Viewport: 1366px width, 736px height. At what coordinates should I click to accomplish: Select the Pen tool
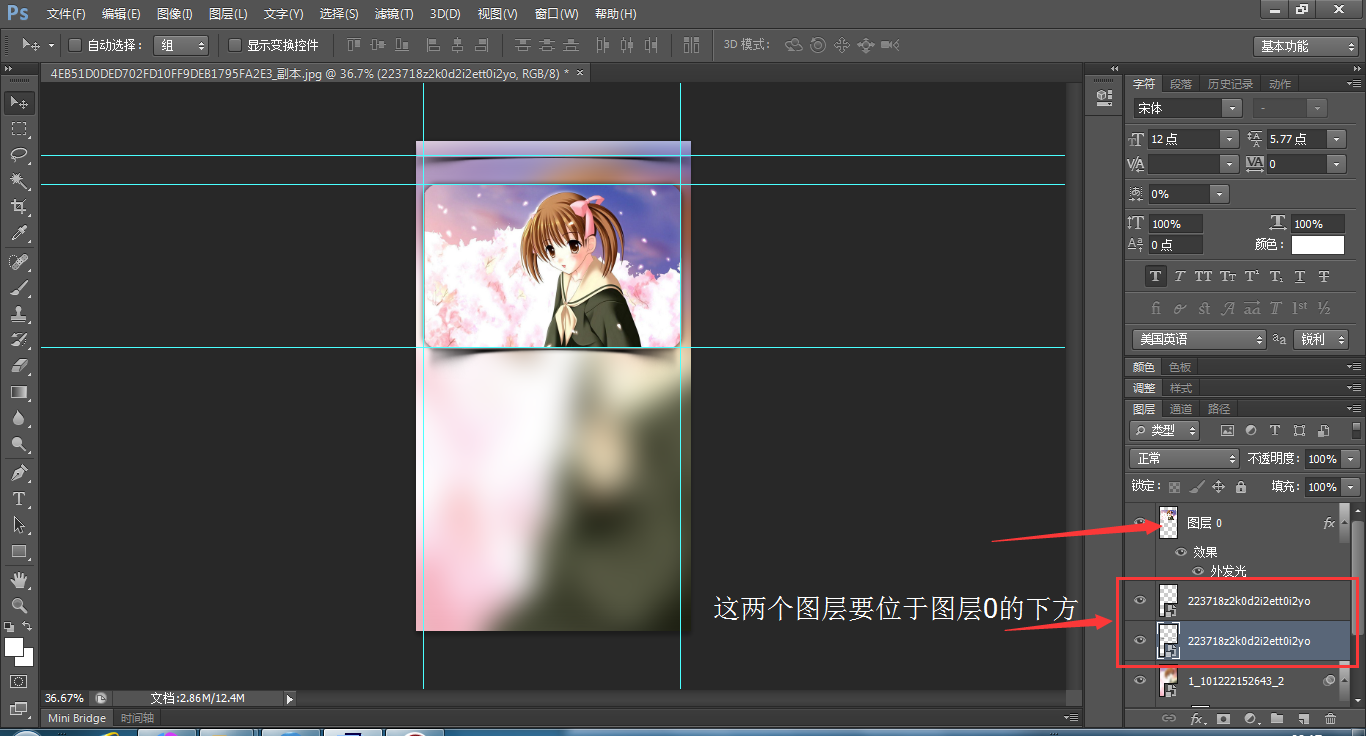[x=19, y=472]
